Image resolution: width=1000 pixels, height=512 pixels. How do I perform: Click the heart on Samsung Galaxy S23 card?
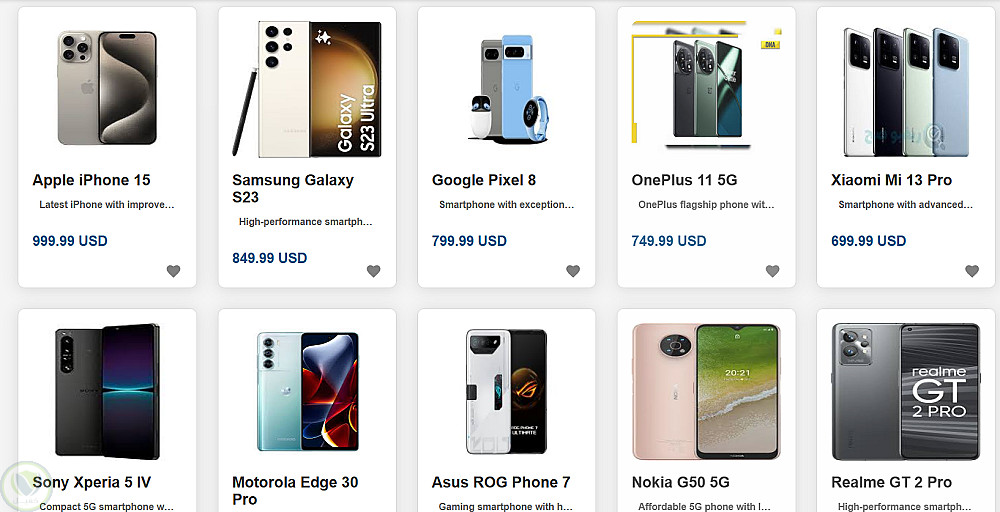373,271
